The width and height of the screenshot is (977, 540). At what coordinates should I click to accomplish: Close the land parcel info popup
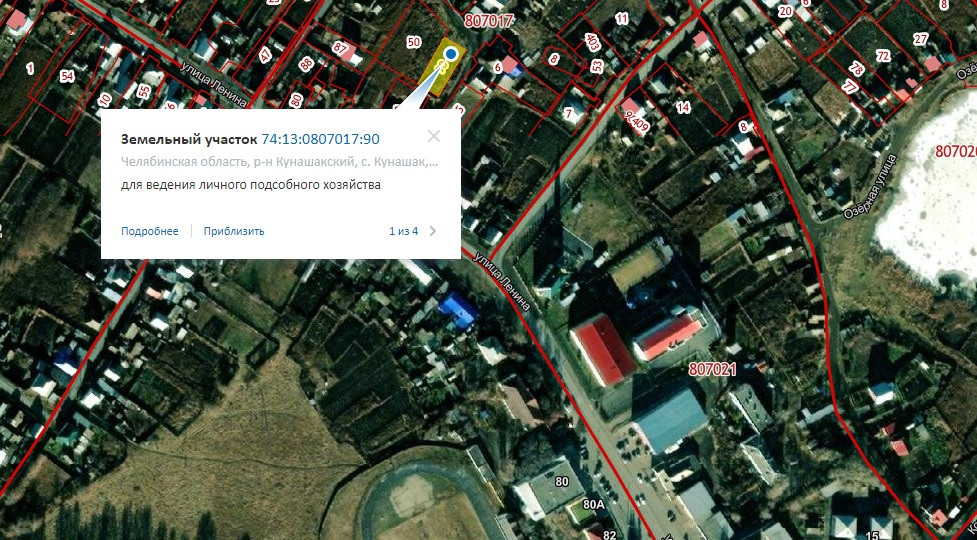point(434,136)
